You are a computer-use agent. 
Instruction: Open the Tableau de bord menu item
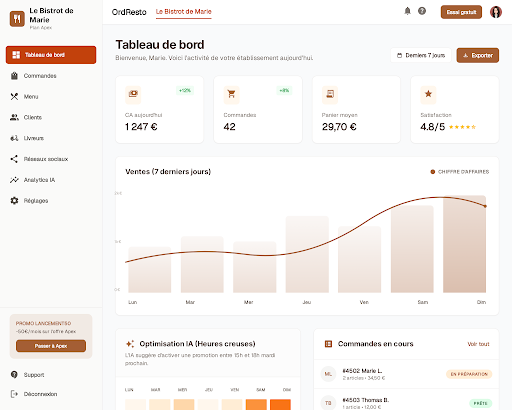51,55
